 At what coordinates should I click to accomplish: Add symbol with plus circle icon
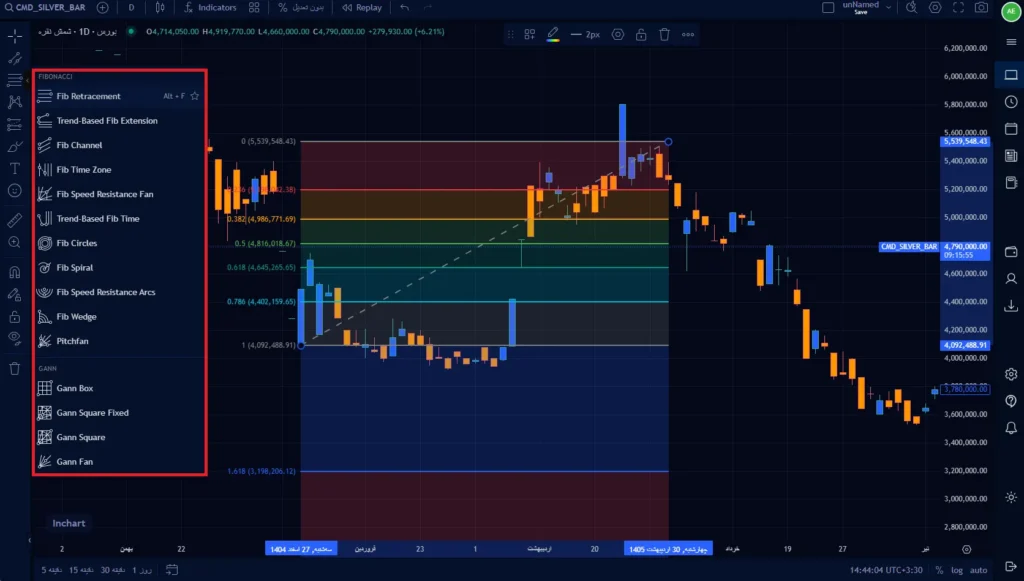103,8
